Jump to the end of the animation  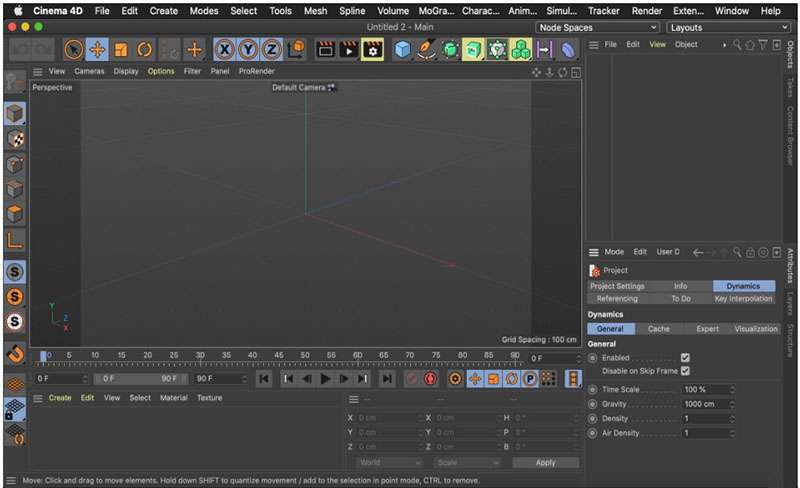click(x=386, y=379)
